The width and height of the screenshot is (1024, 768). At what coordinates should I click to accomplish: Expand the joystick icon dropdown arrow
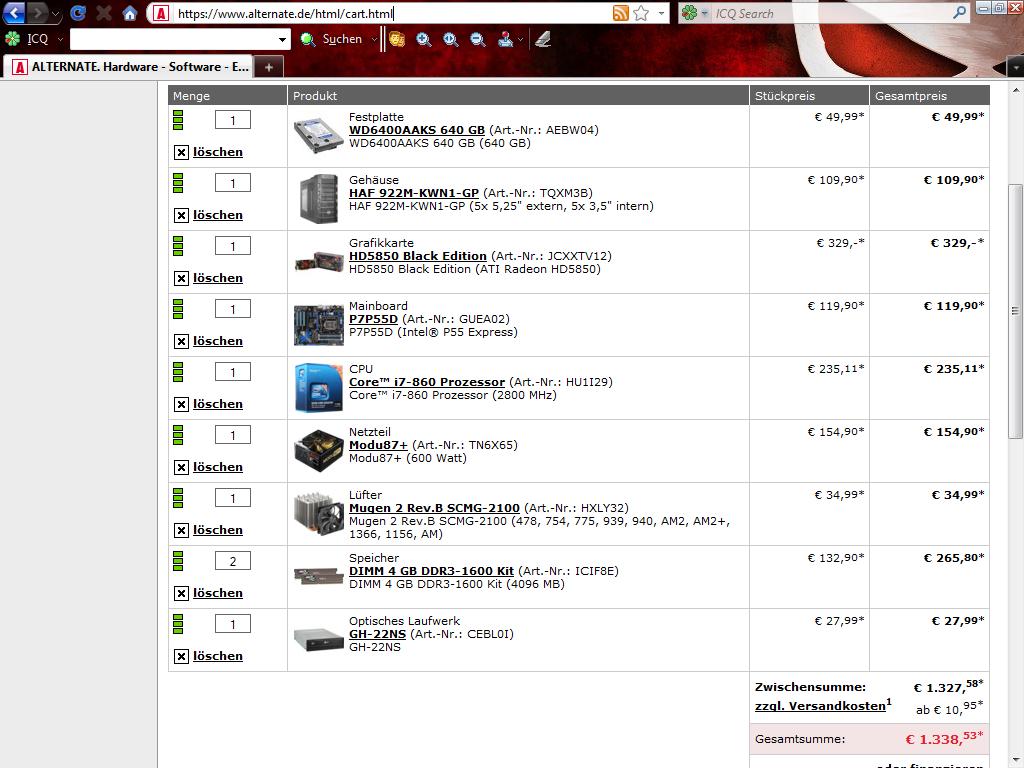pyautogui.click(x=520, y=40)
